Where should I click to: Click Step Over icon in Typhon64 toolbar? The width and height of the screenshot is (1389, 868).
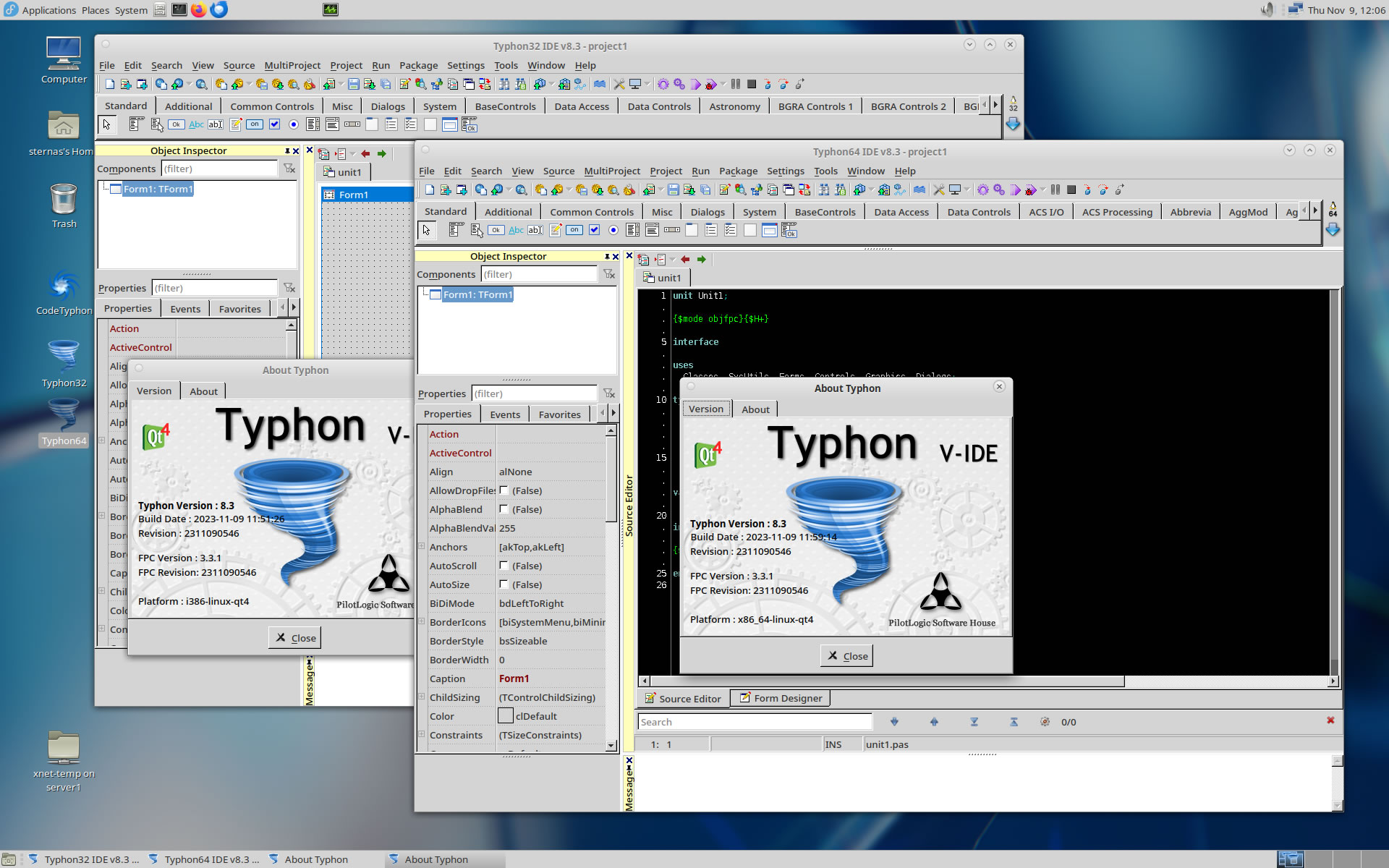pos(1103,190)
